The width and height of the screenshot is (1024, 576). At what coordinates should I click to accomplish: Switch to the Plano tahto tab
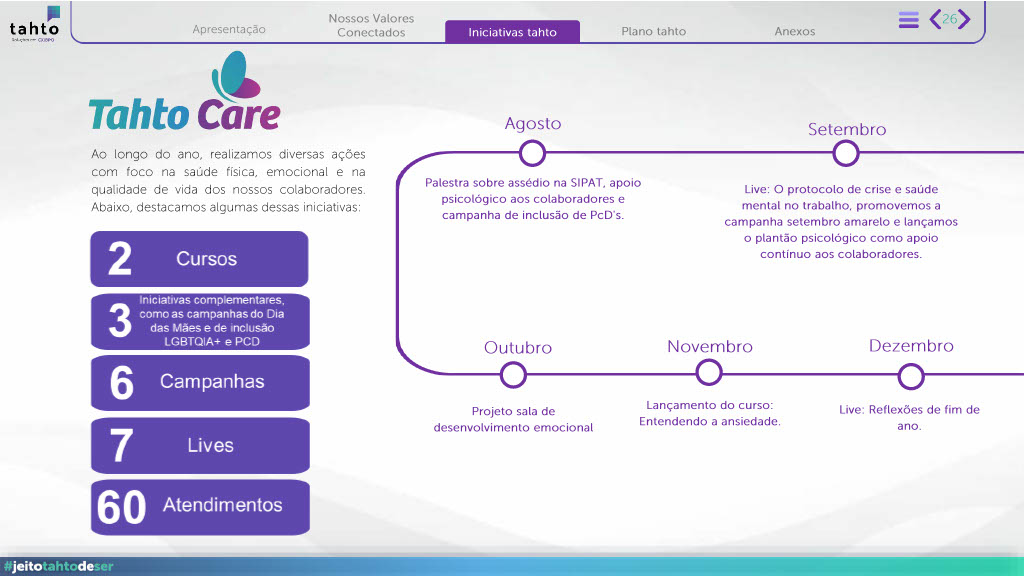point(653,31)
